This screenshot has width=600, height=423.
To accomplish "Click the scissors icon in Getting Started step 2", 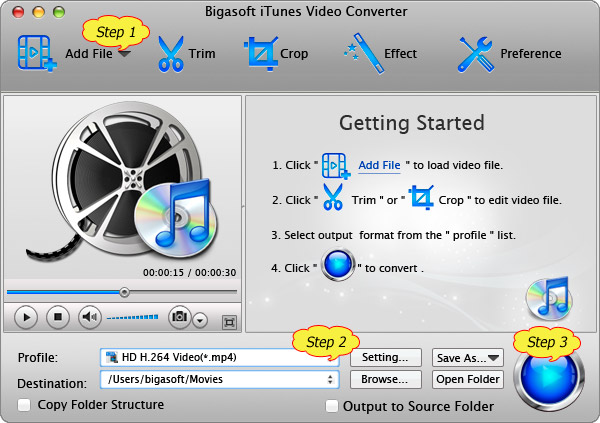I will 333,197.
